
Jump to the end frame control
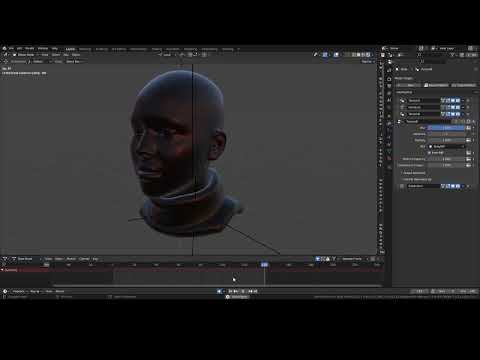255,291
